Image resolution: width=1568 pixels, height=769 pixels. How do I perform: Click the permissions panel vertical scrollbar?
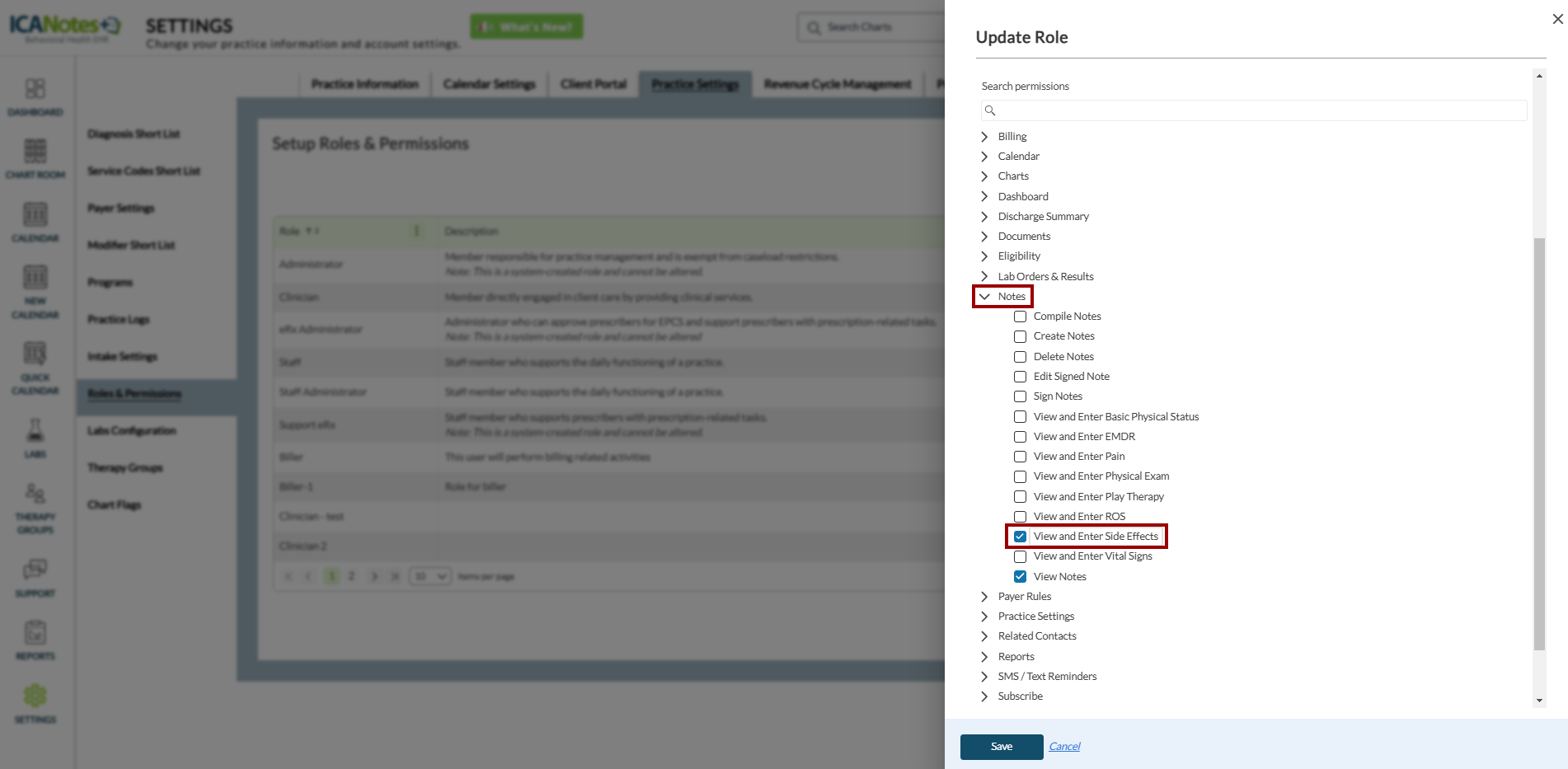[x=1539, y=443]
